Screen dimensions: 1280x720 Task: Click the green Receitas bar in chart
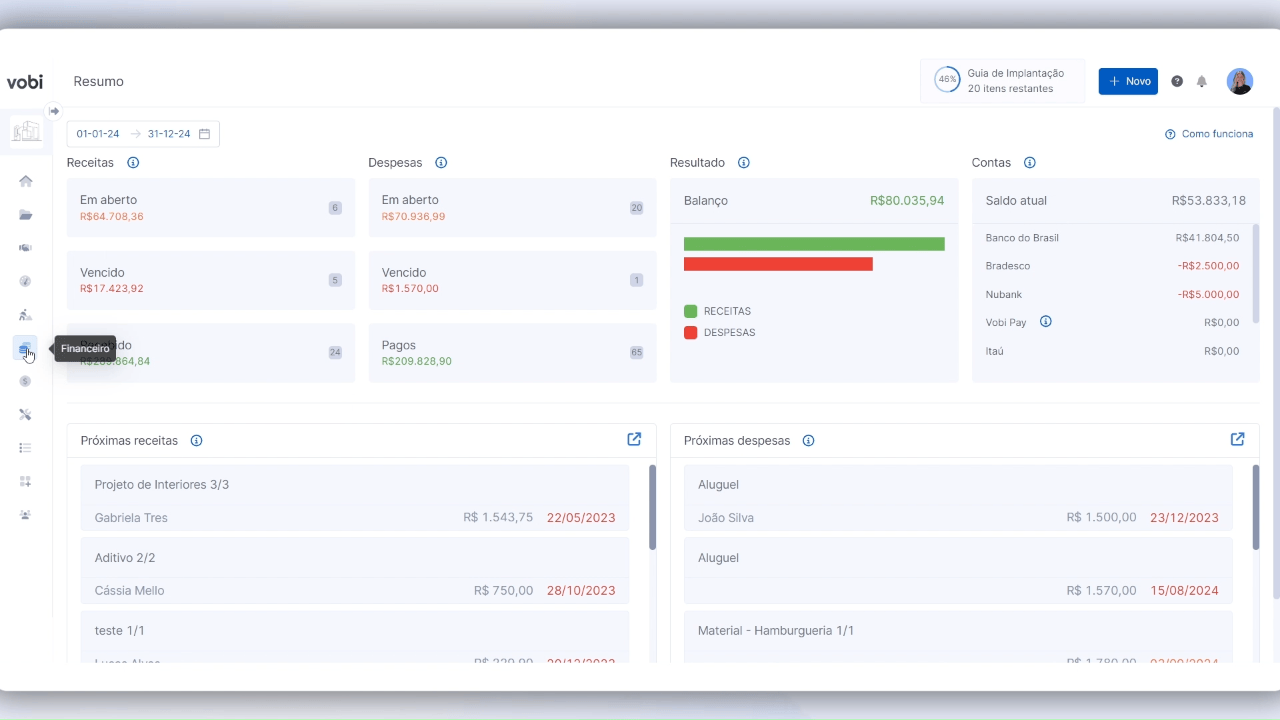(x=814, y=244)
